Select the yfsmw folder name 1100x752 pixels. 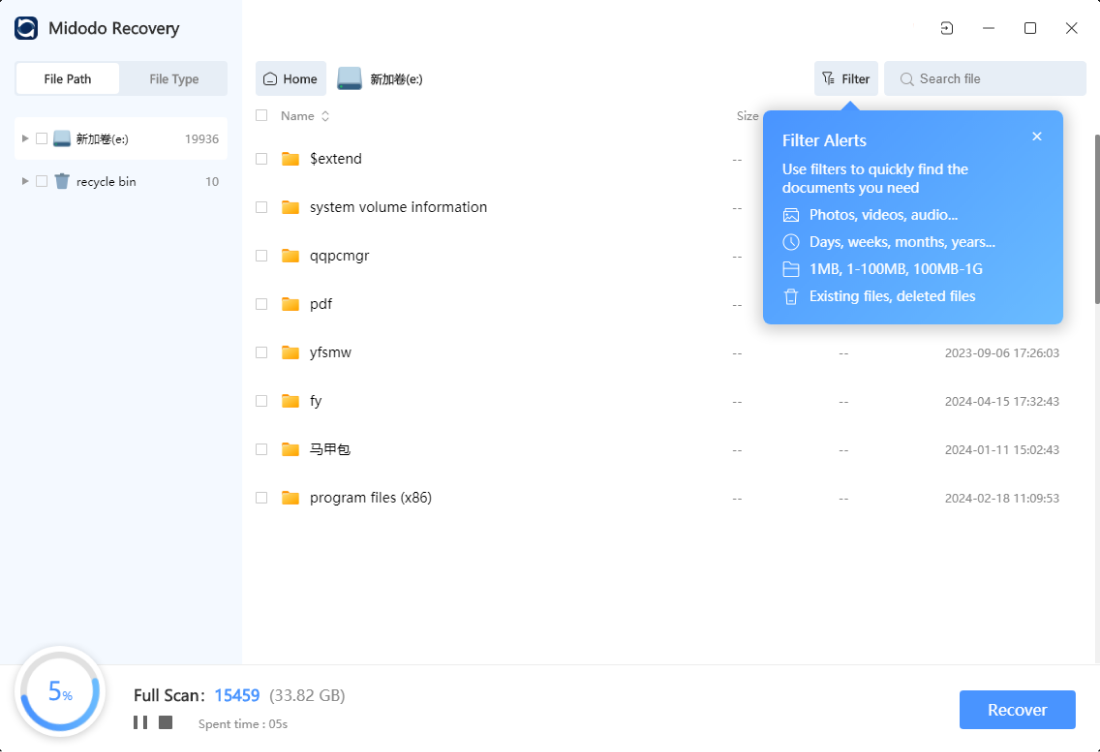[330, 353]
